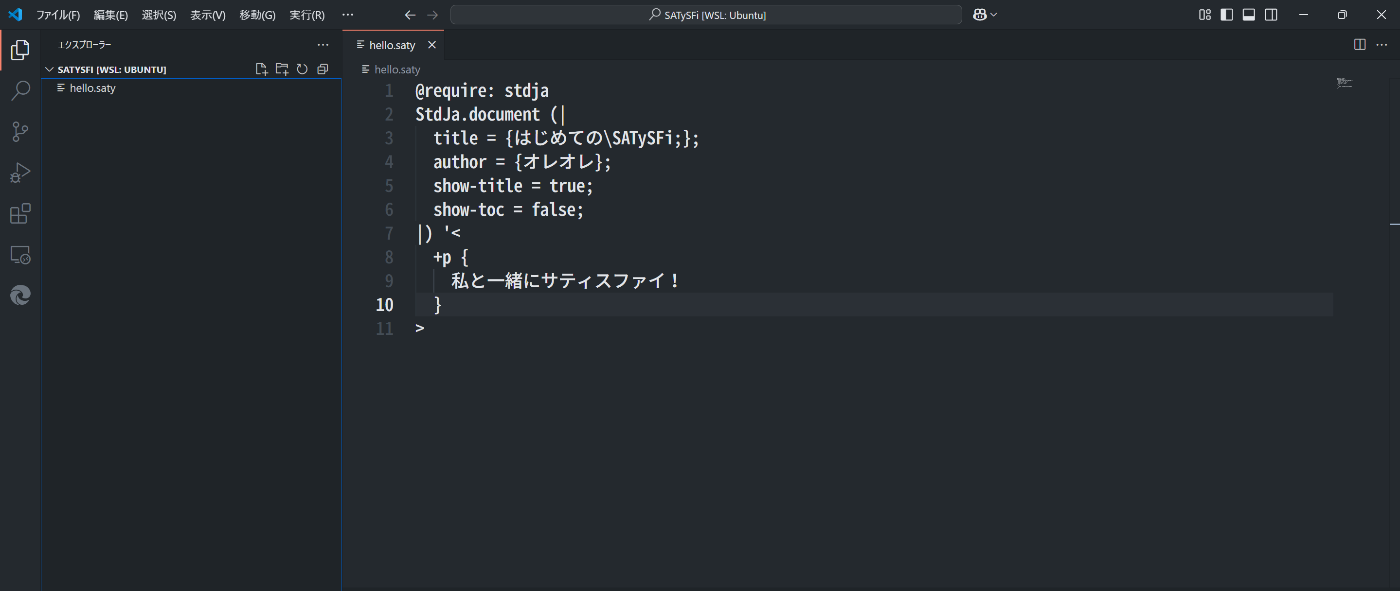Open the 表示(V) menu
The height and width of the screenshot is (591, 1400).
pos(208,15)
